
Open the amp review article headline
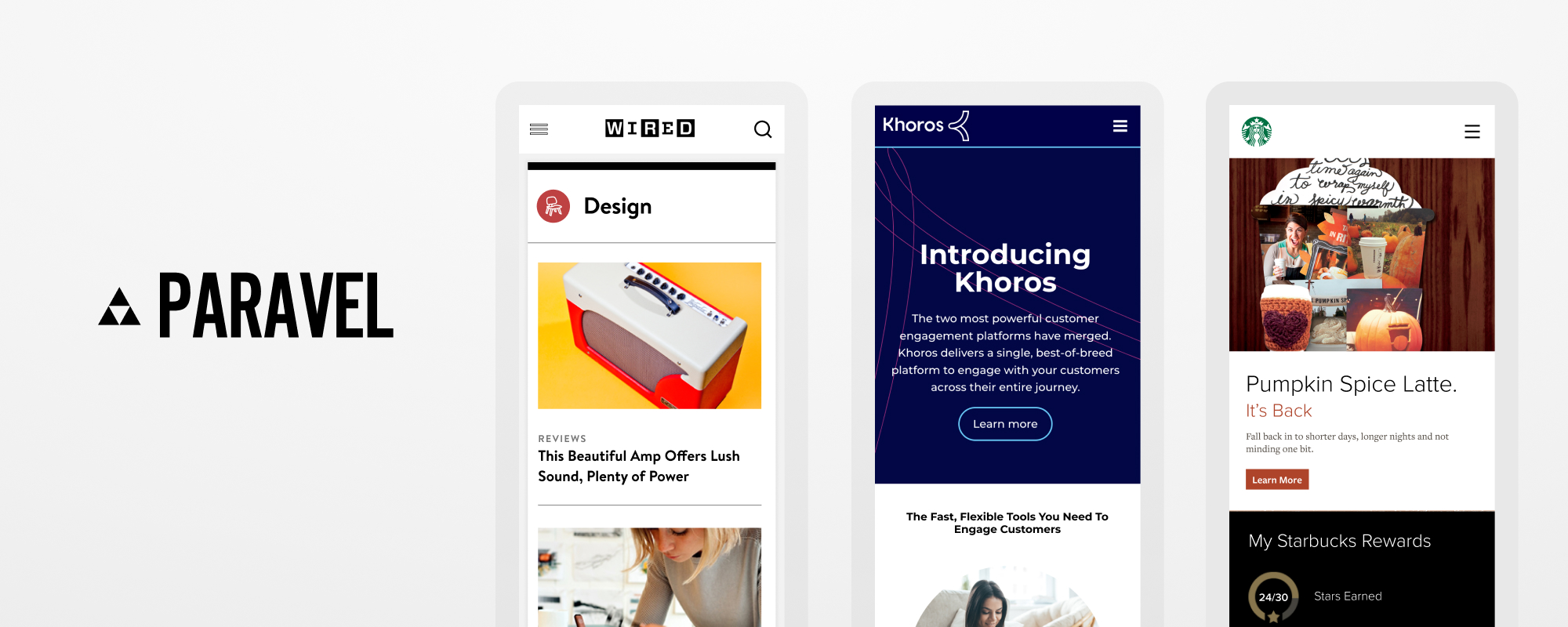point(639,466)
